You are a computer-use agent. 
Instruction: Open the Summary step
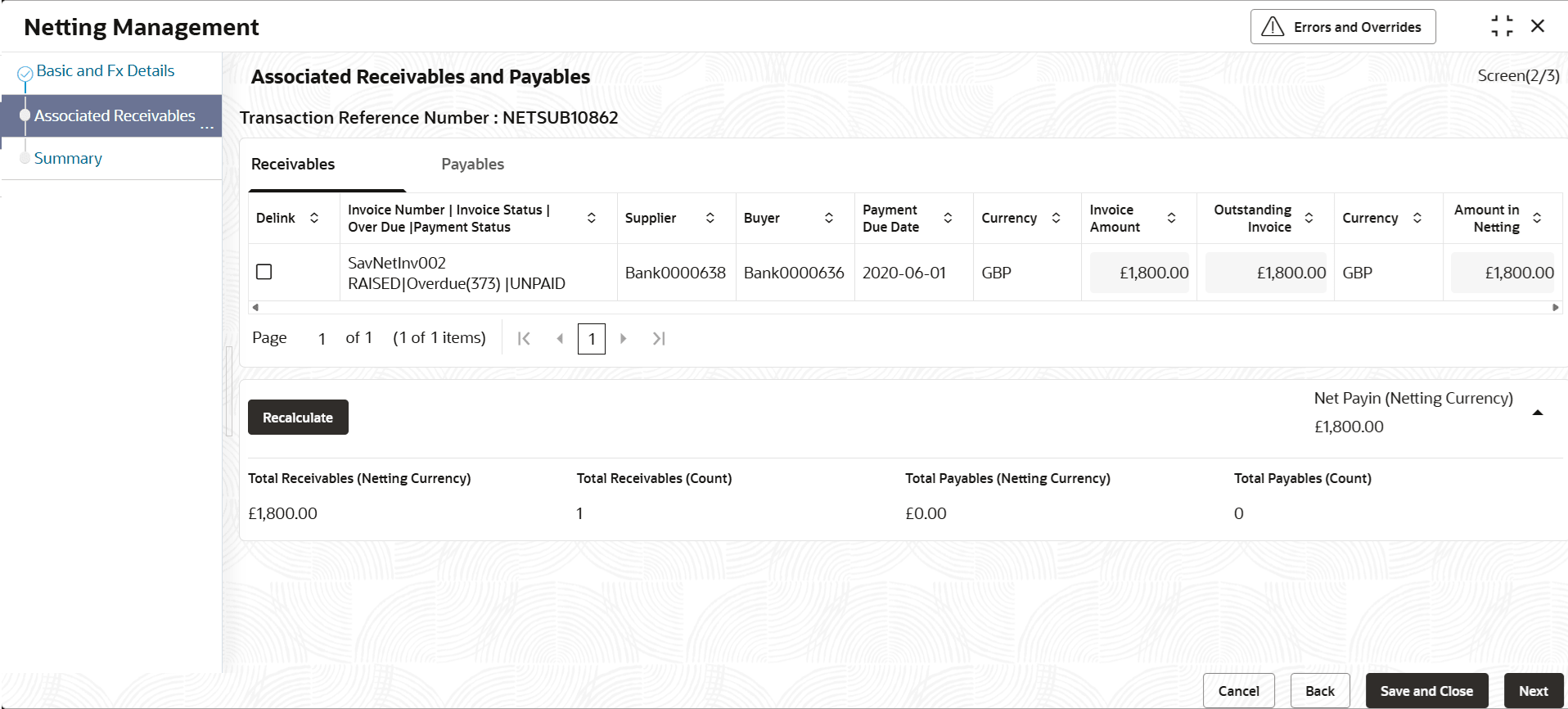pos(68,159)
